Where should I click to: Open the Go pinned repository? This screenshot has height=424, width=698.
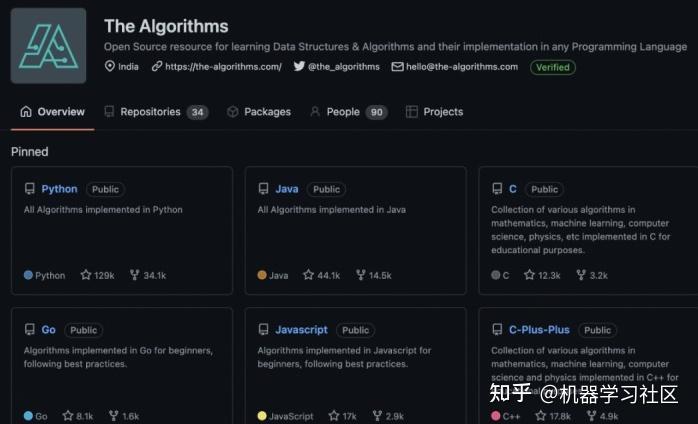click(x=49, y=330)
